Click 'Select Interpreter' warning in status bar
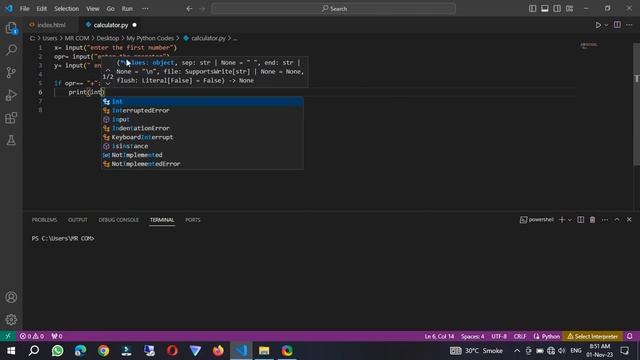Screen dimensions: 640x360 [593, 336]
